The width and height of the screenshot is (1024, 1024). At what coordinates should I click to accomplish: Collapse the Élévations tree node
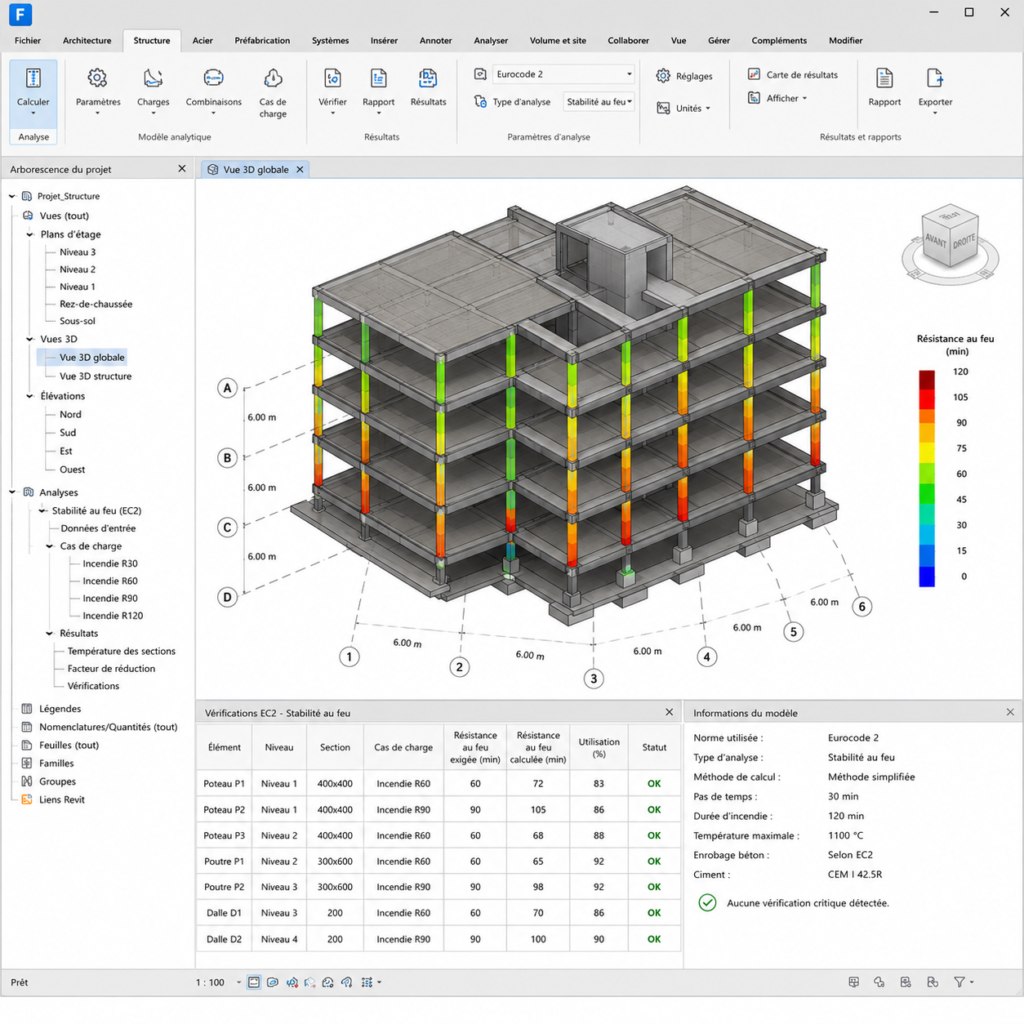click(29, 396)
